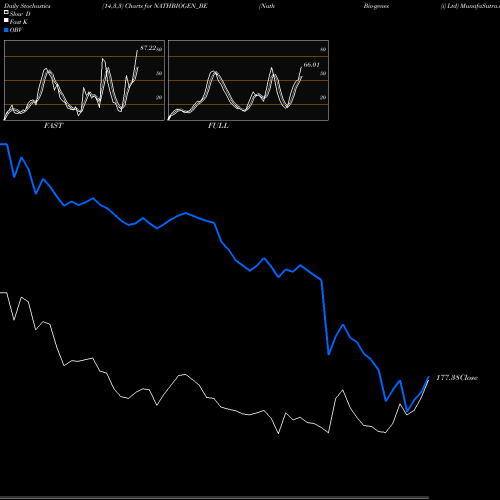Click the Fast K legend swatch
Screen dimensions: 500x500
(x=6, y=20)
